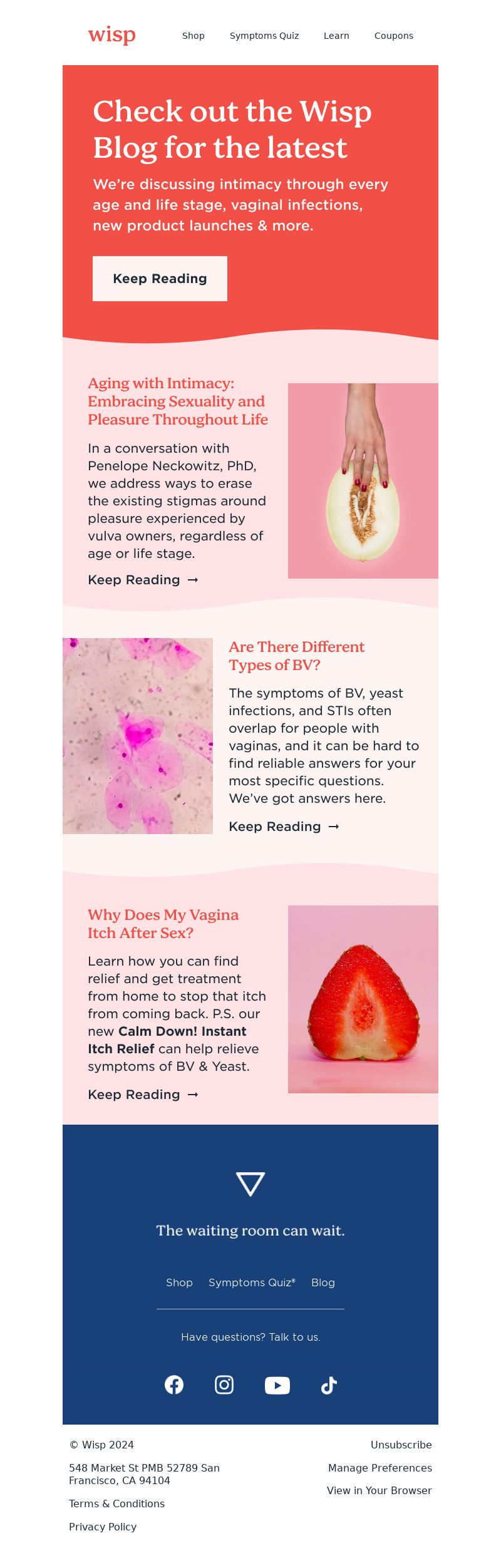Image resolution: width=501 pixels, height=1568 pixels.
Task: Open the pink microscope cells image
Action: coord(138,736)
